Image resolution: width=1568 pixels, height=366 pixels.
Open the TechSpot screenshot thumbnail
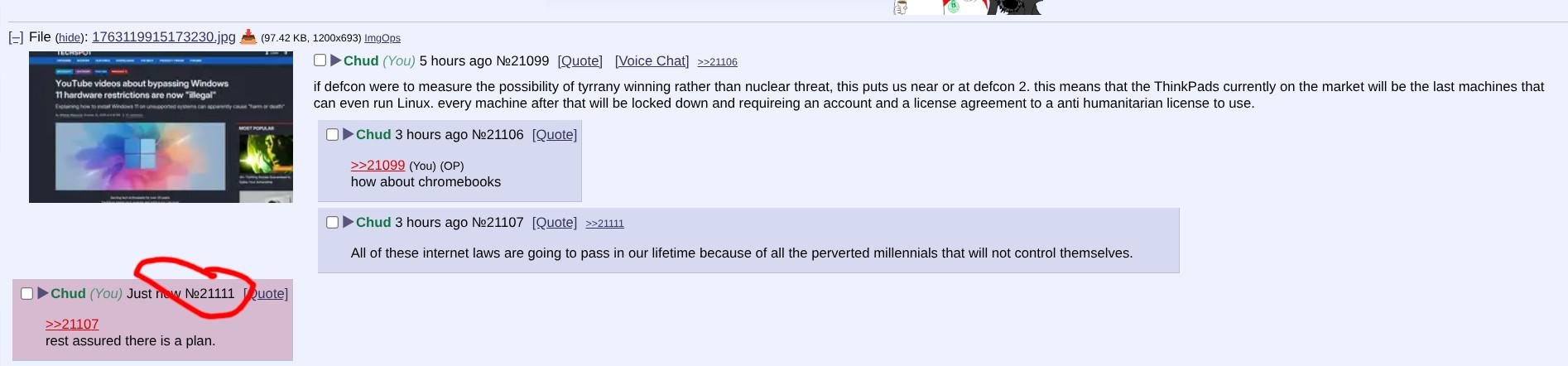tap(161, 127)
